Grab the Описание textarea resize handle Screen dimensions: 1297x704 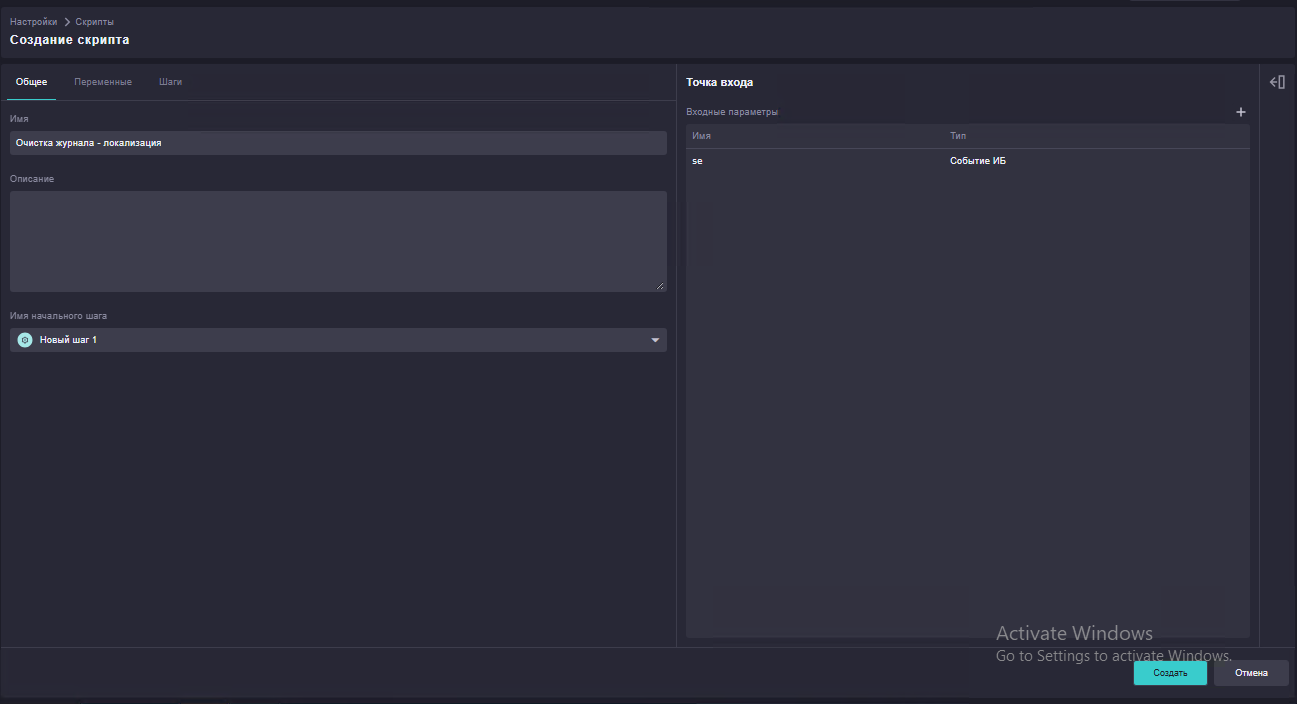coord(660,286)
